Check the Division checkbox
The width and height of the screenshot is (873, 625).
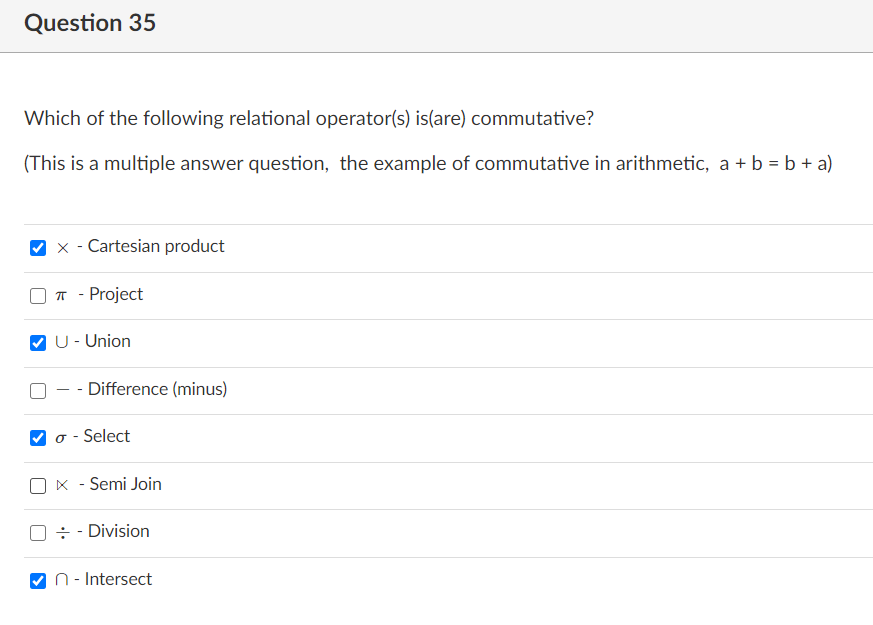38,533
